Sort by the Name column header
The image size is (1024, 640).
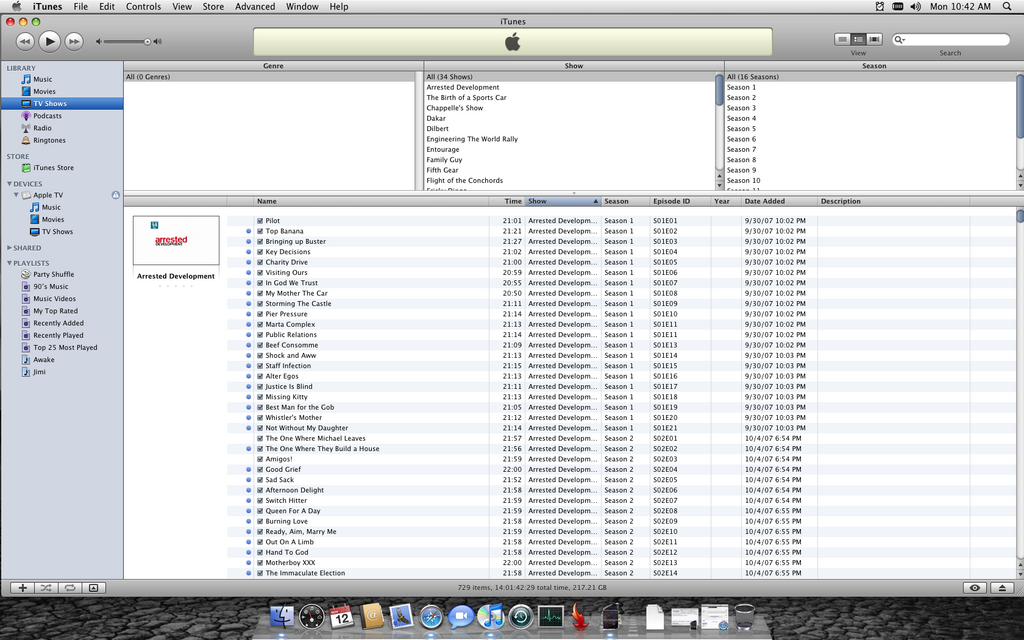click(x=371, y=201)
